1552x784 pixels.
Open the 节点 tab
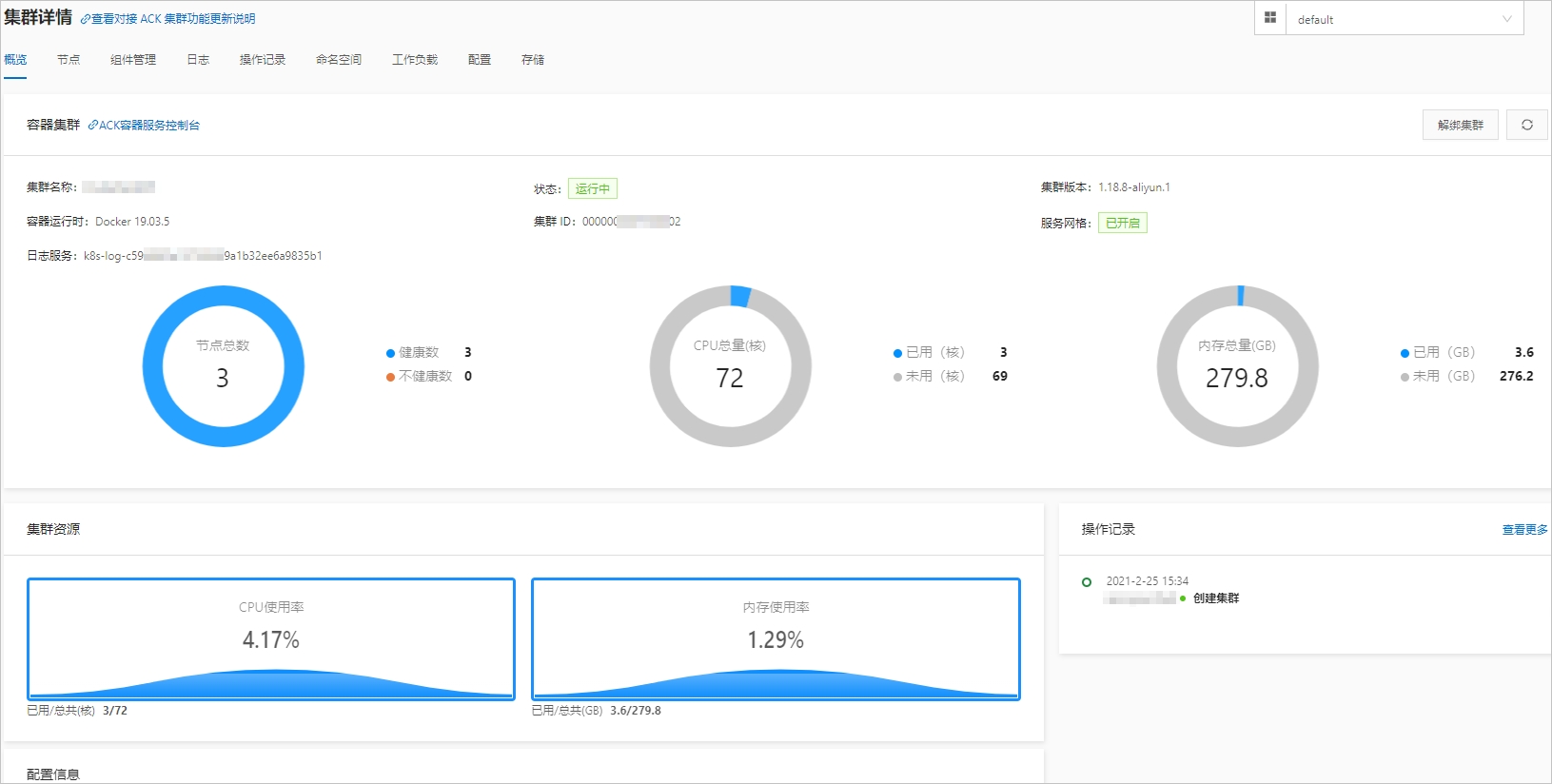click(x=69, y=59)
